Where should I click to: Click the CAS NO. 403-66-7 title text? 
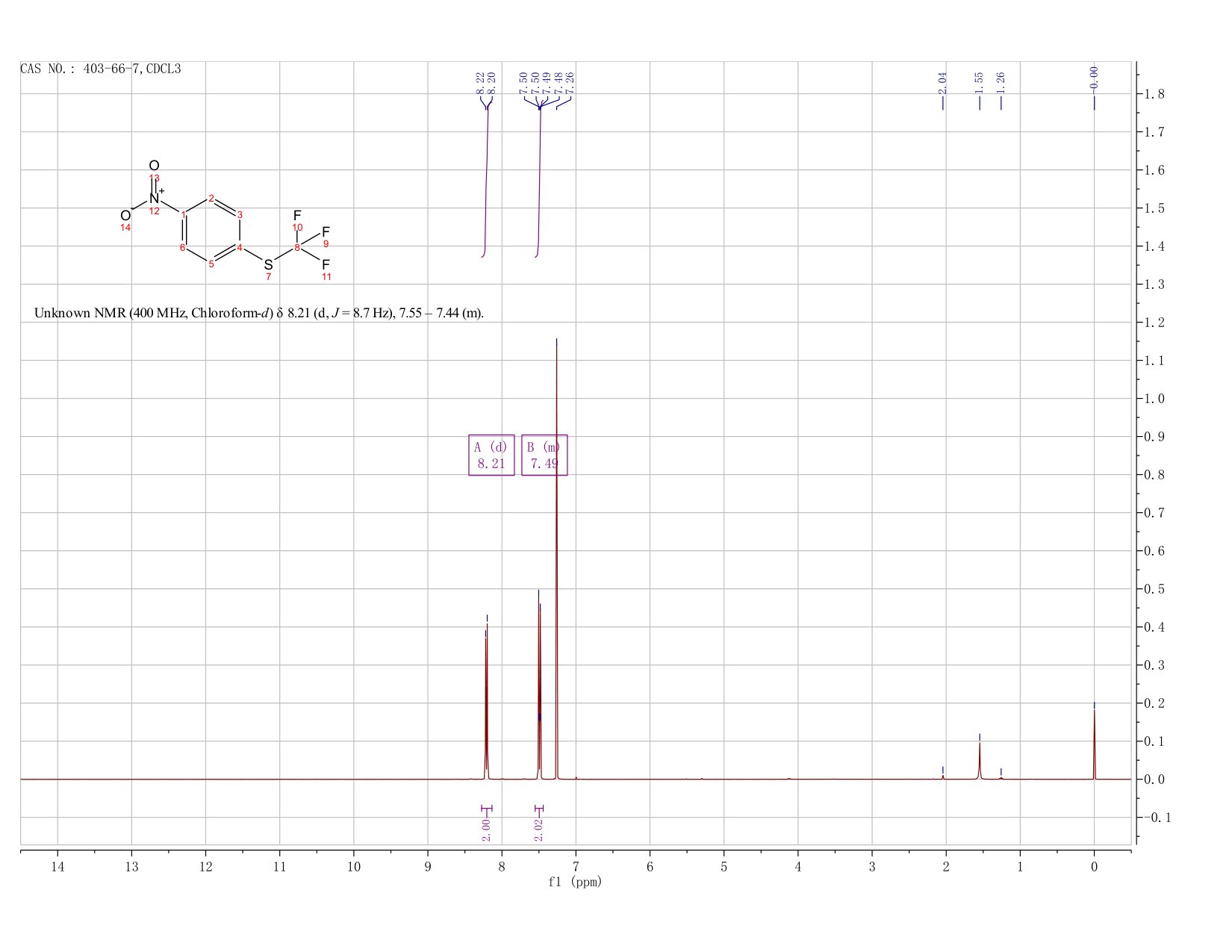point(100,69)
